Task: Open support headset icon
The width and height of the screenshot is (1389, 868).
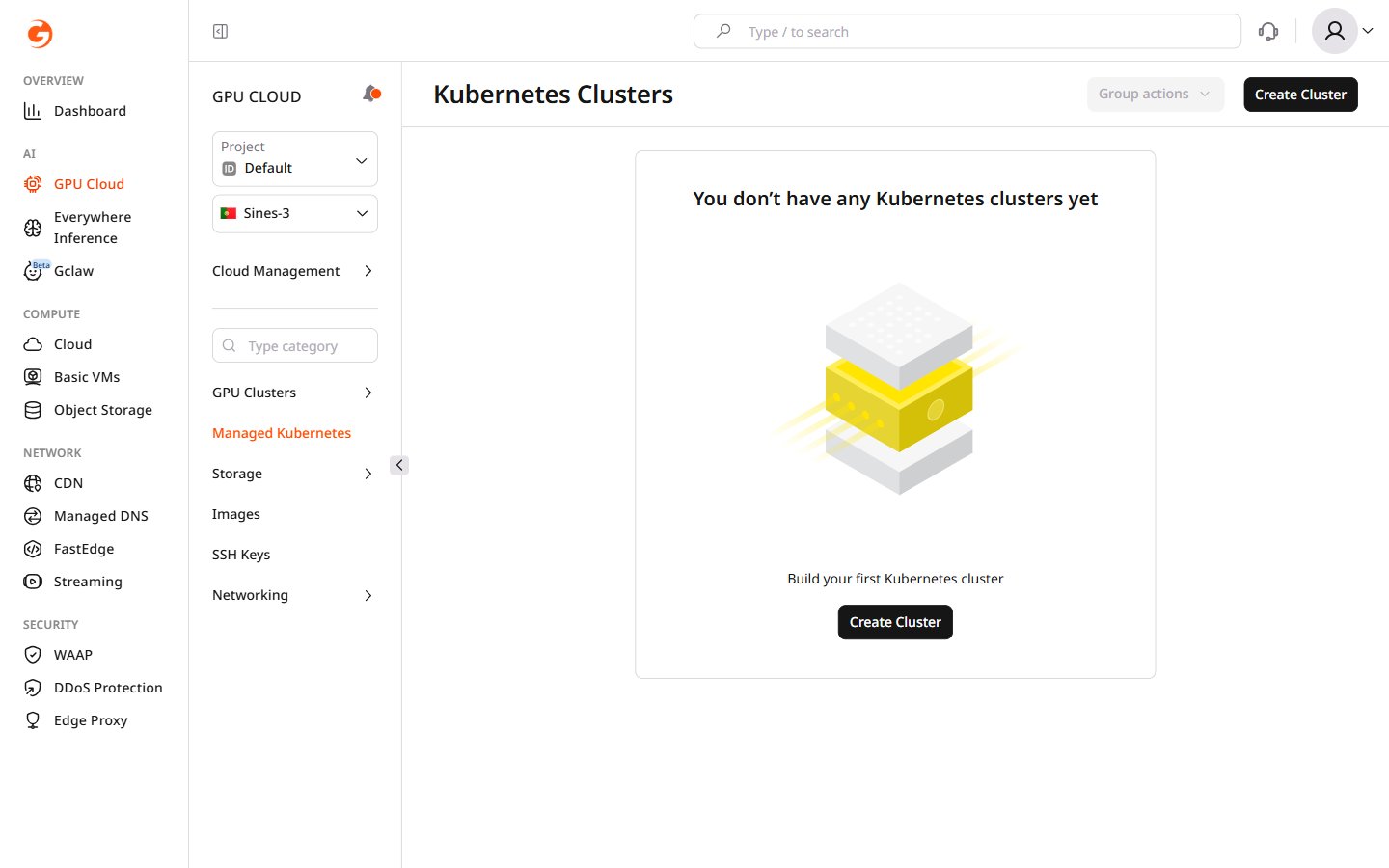Action: (x=1268, y=32)
